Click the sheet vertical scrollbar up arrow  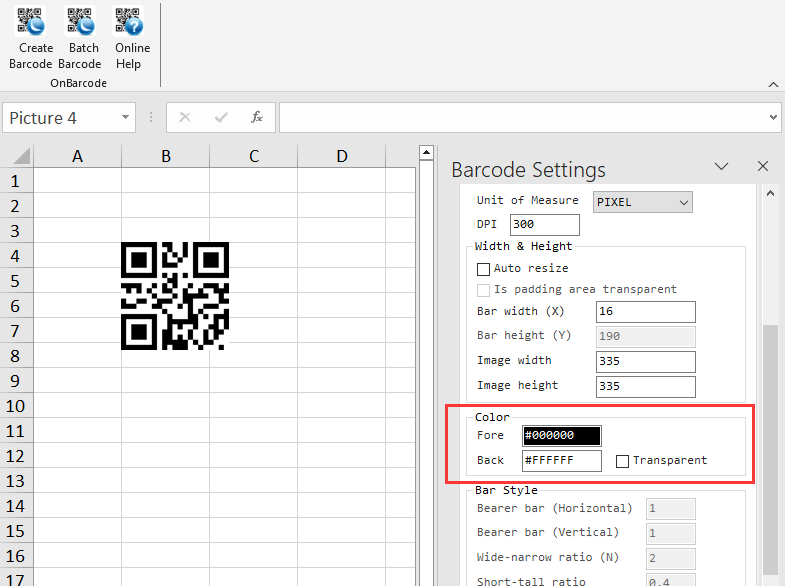point(426,152)
